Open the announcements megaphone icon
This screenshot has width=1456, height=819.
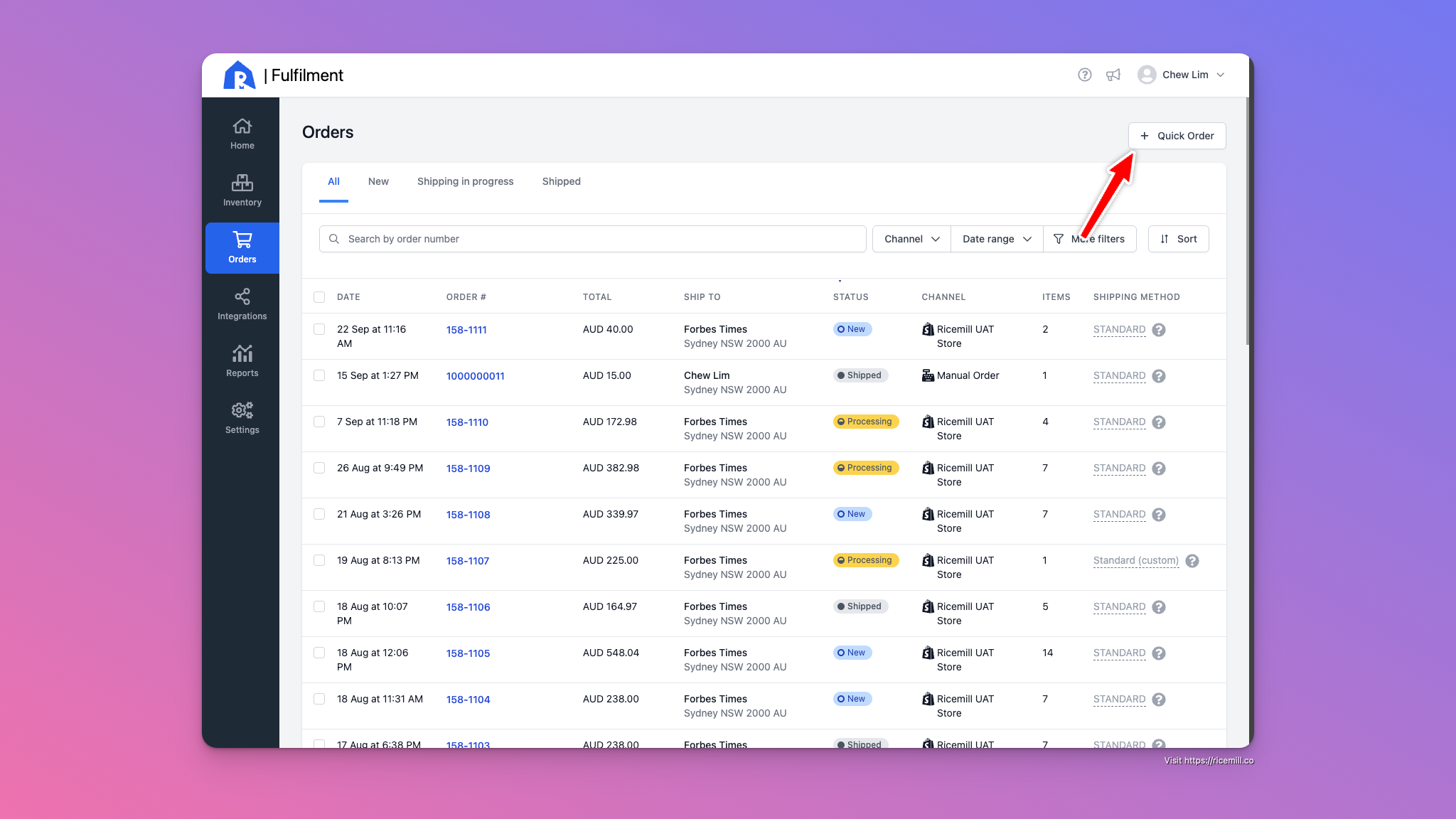point(1113,75)
